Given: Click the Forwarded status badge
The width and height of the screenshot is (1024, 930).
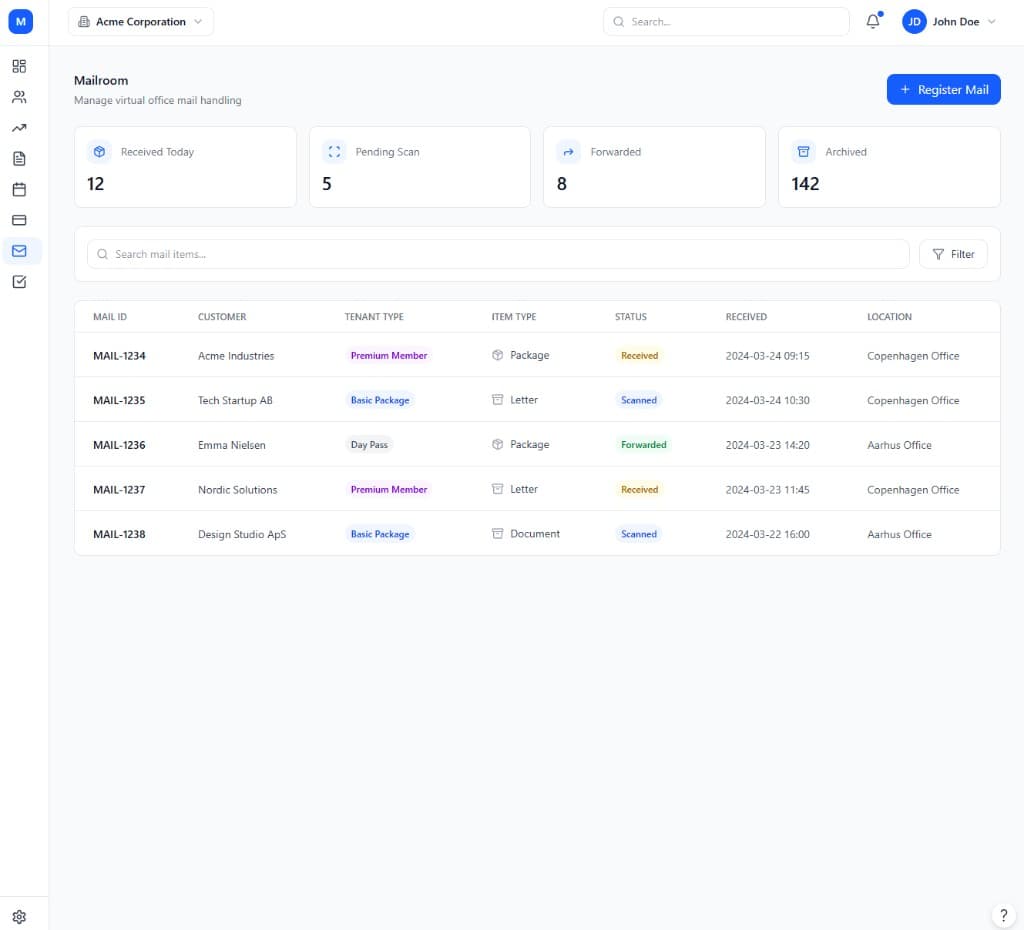Looking at the screenshot, I should tap(643, 444).
